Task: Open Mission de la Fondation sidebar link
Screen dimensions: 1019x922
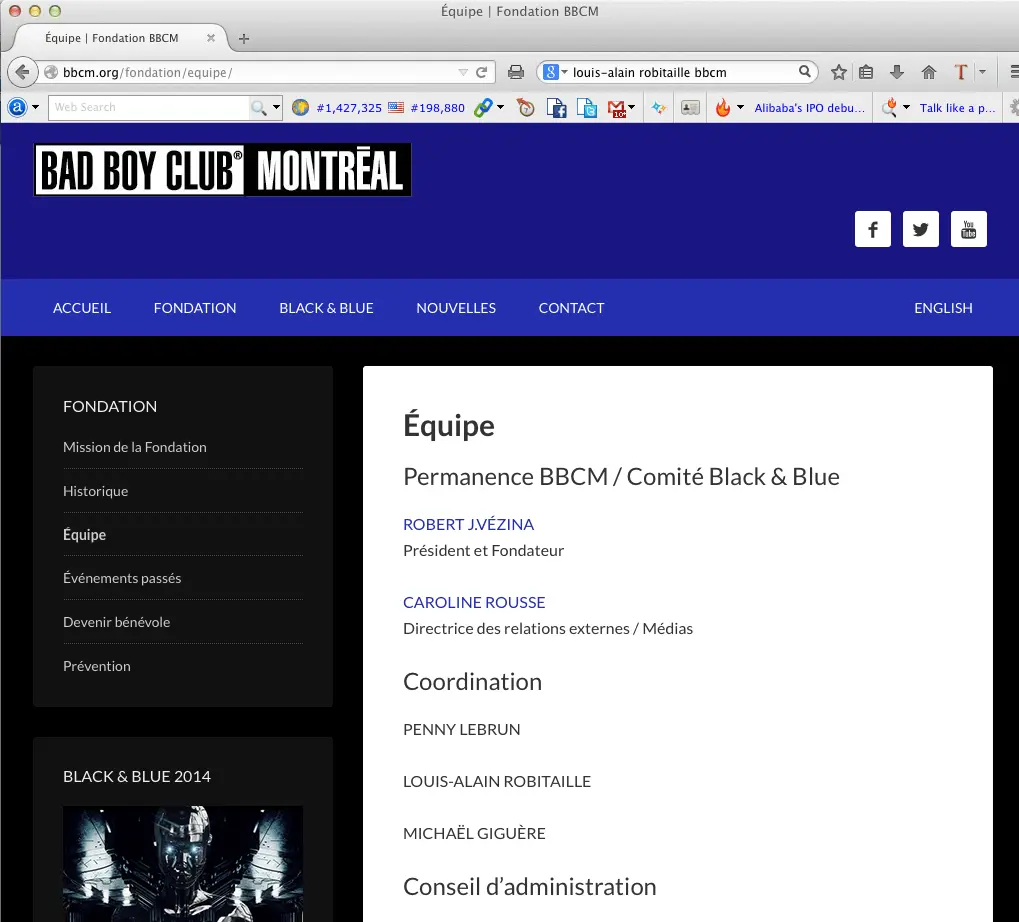Action: pos(135,447)
